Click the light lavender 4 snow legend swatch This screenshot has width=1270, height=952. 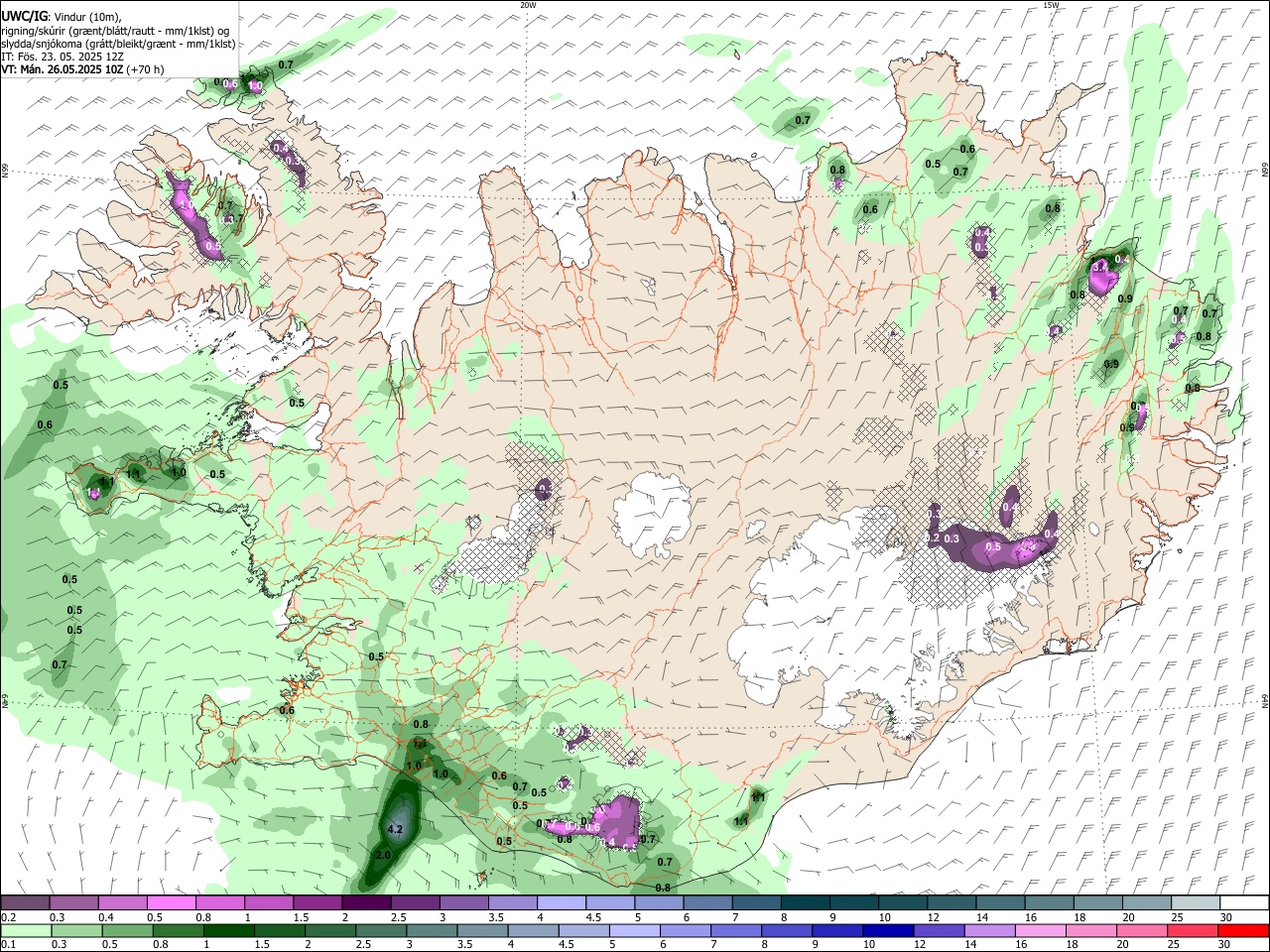click(562, 902)
